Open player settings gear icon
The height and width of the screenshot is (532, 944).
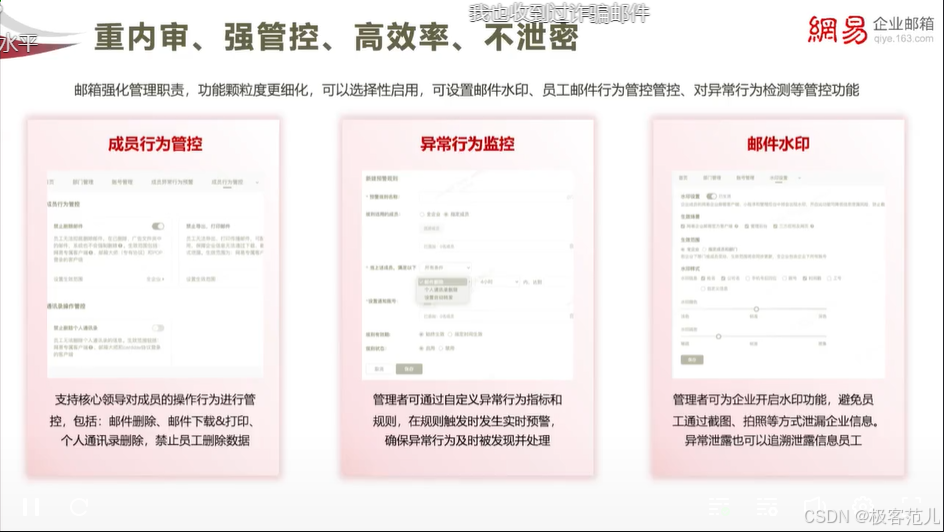(x=862, y=507)
